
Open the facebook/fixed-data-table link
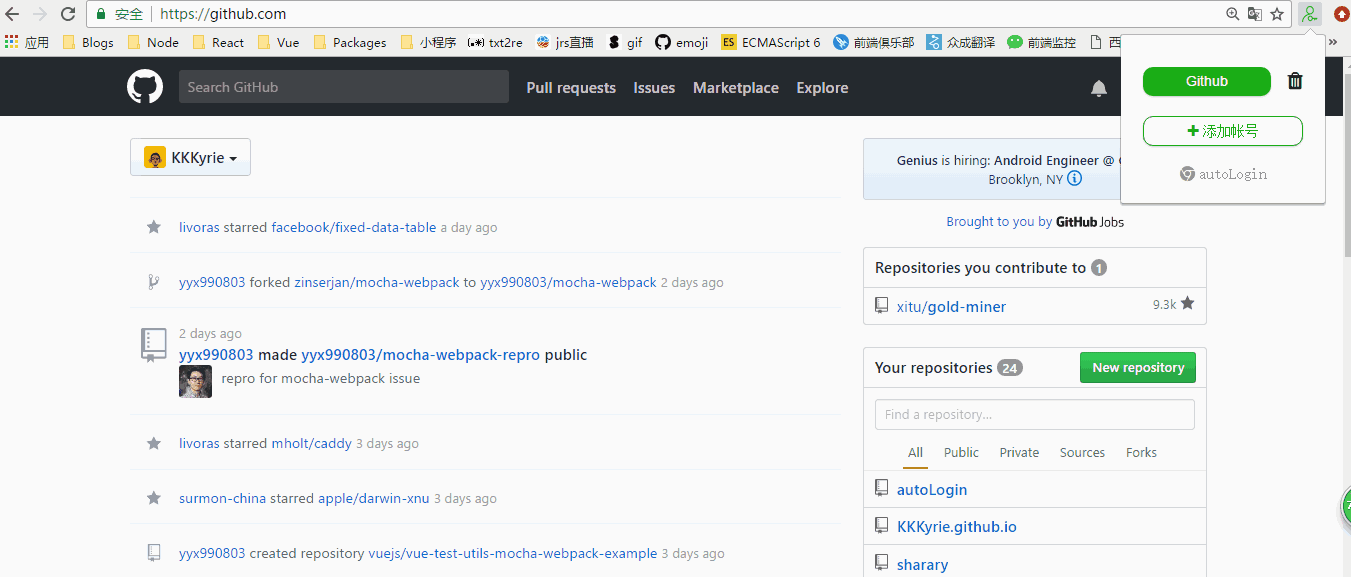tap(354, 227)
